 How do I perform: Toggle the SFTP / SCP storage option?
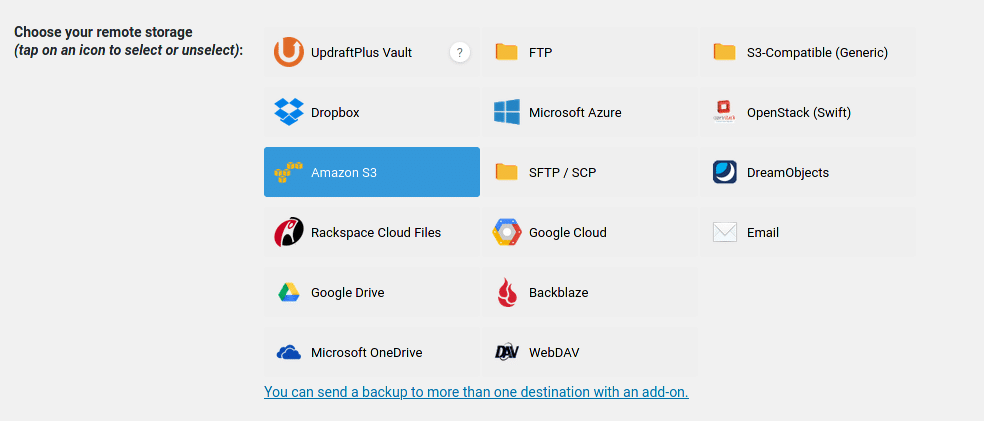(x=589, y=172)
